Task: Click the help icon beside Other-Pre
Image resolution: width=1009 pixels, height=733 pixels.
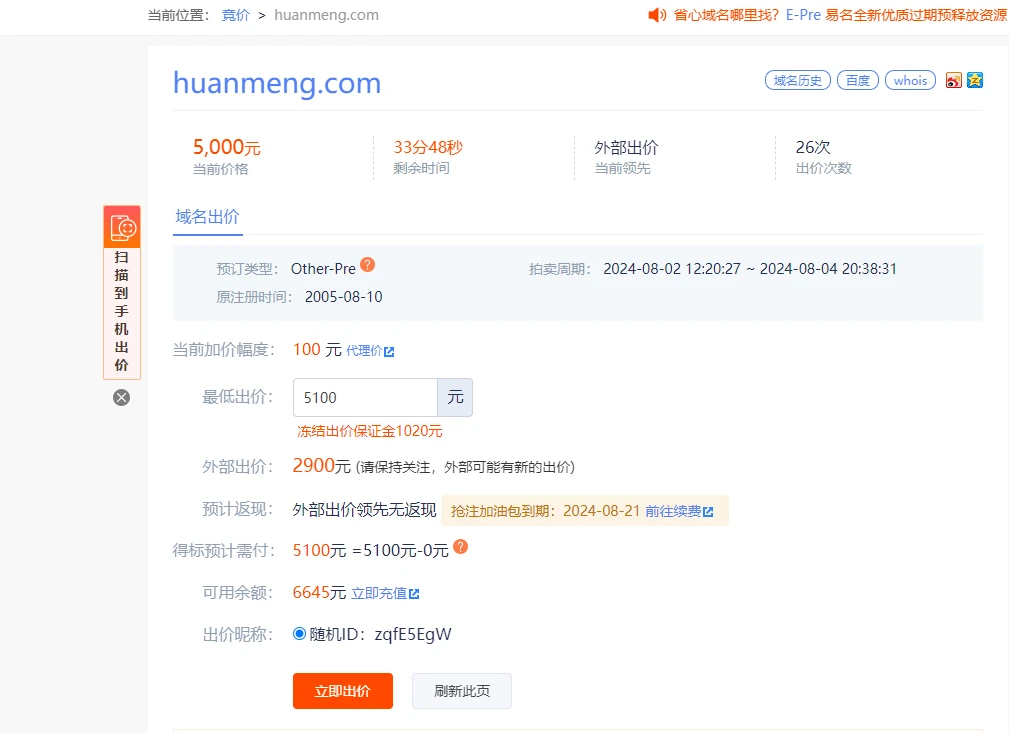Action: pyautogui.click(x=368, y=265)
